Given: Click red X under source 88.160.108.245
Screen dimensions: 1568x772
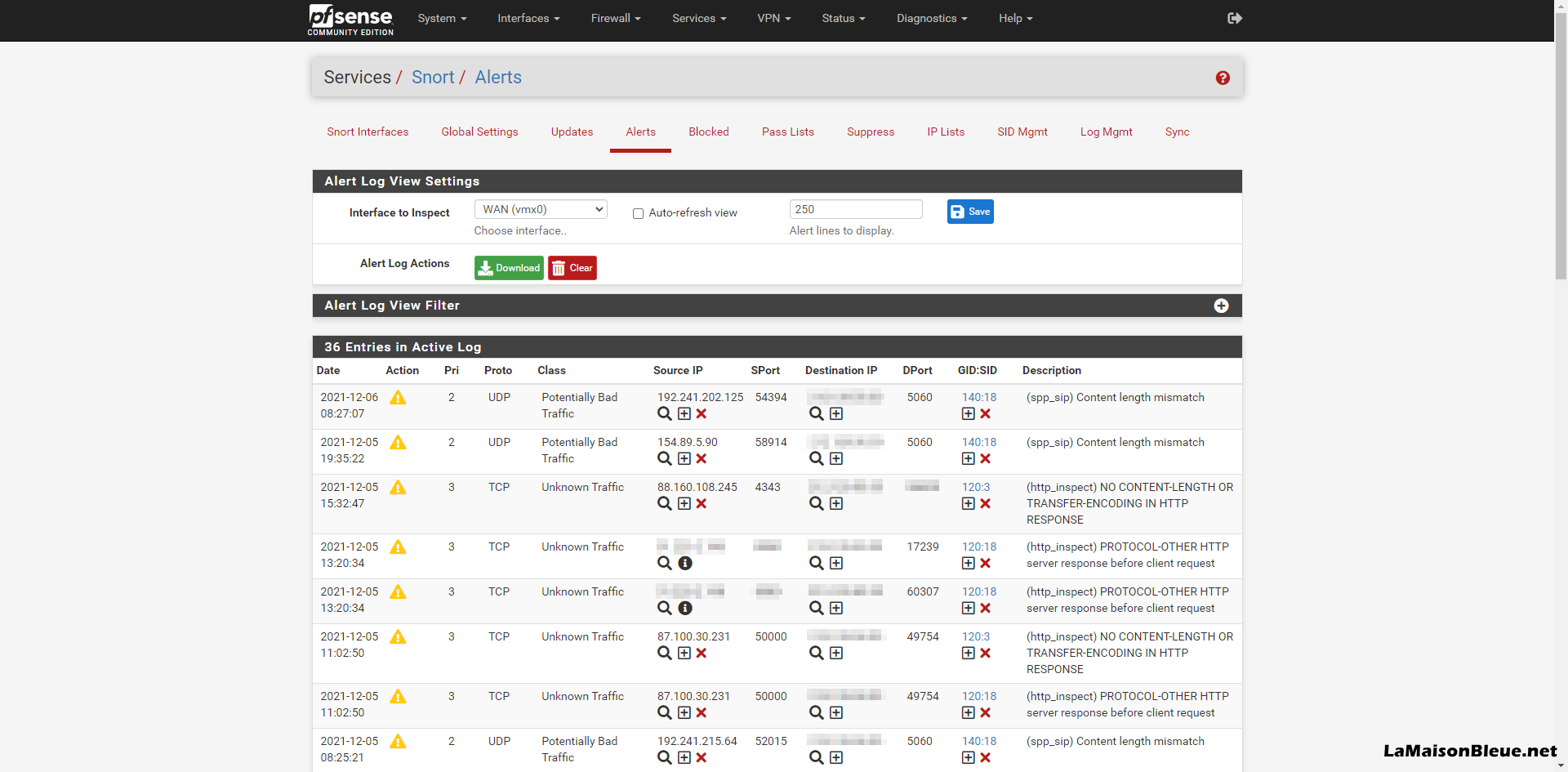Looking at the screenshot, I should click(702, 503).
